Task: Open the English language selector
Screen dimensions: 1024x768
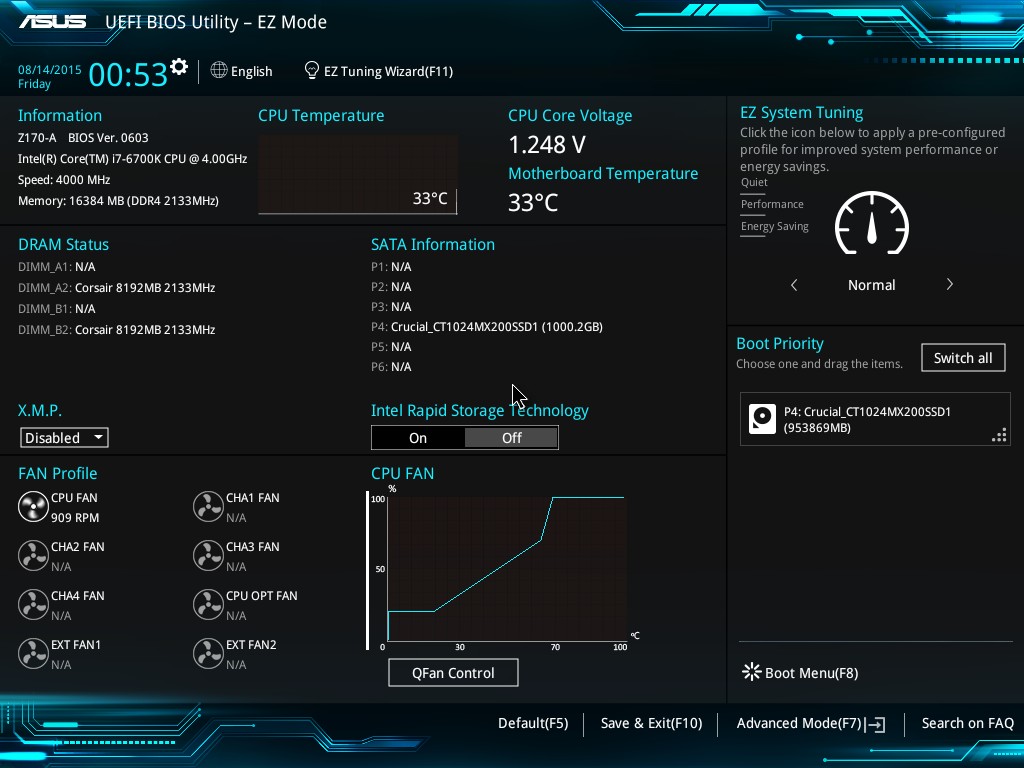Action: click(242, 71)
